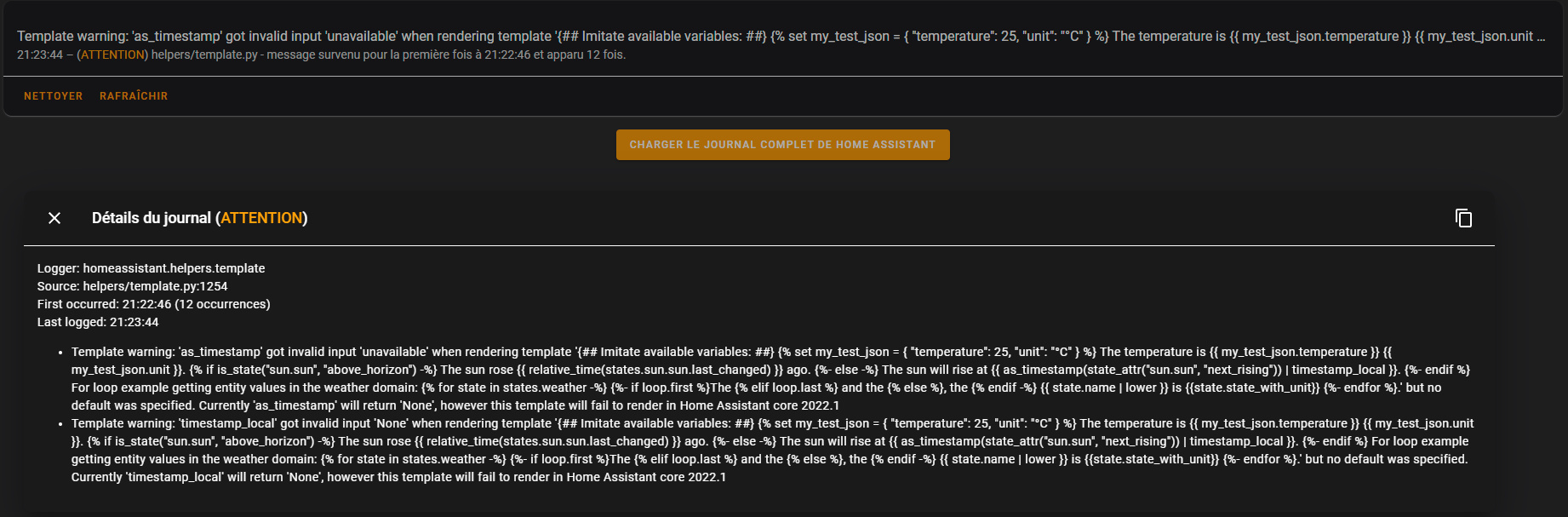Click the '(12 occurrences)' text in the details
This screenshot has width=1568, height=517.
tap(222, 304)
